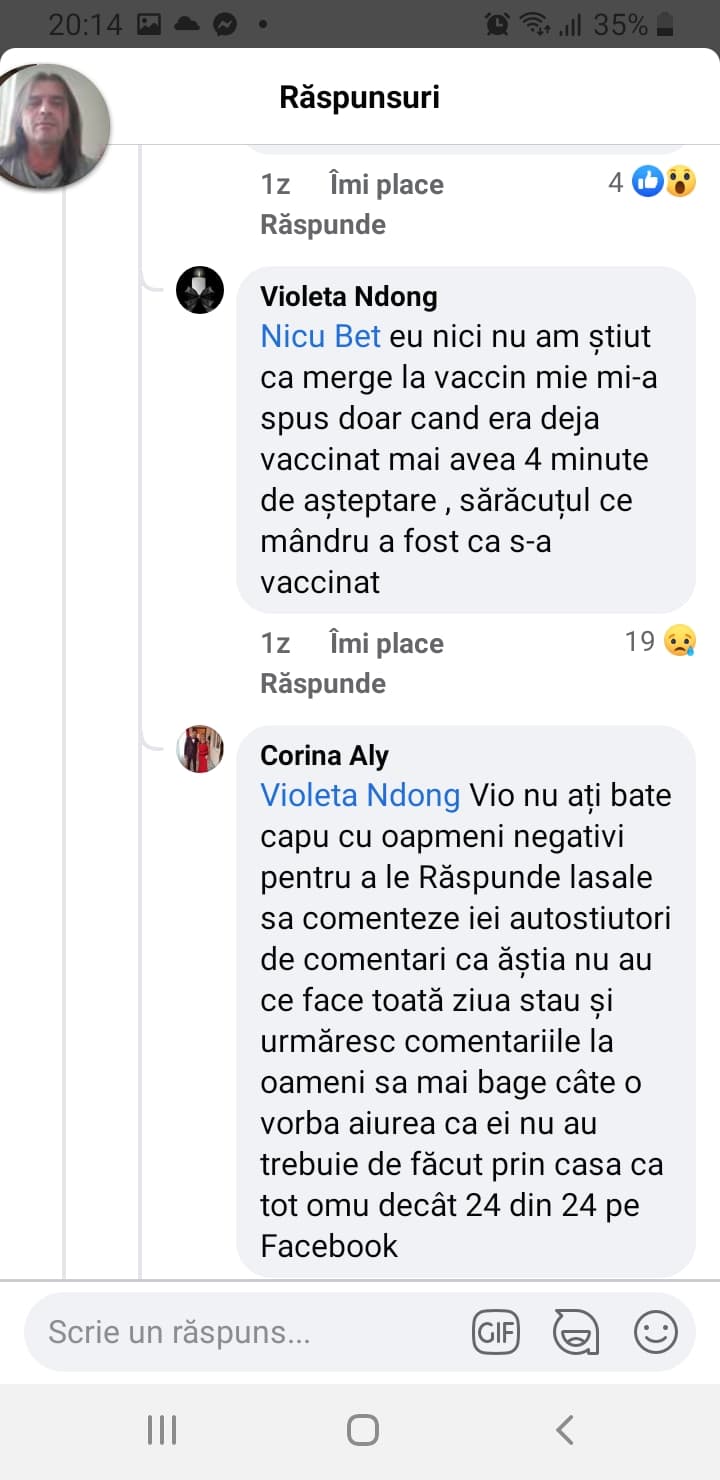Open the Violeta Ndong mention in Corina's reply

point(360,795)
